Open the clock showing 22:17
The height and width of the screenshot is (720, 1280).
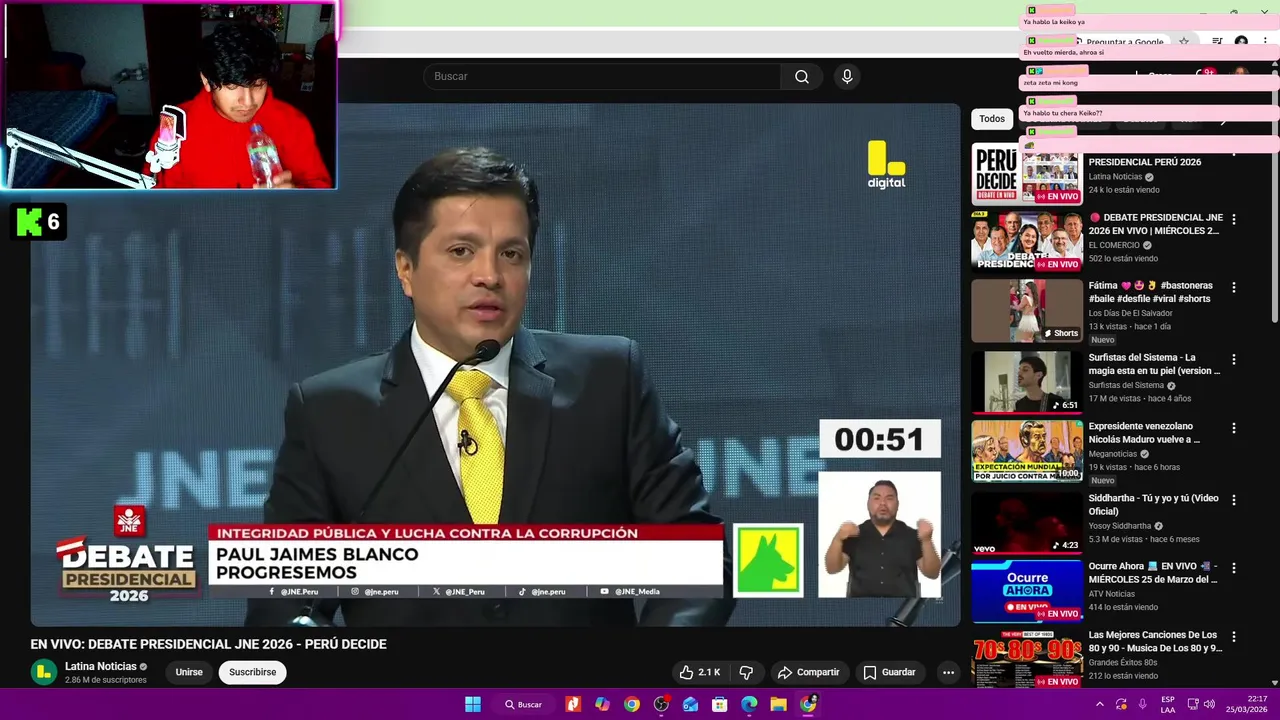click(x=1248, y=704)
